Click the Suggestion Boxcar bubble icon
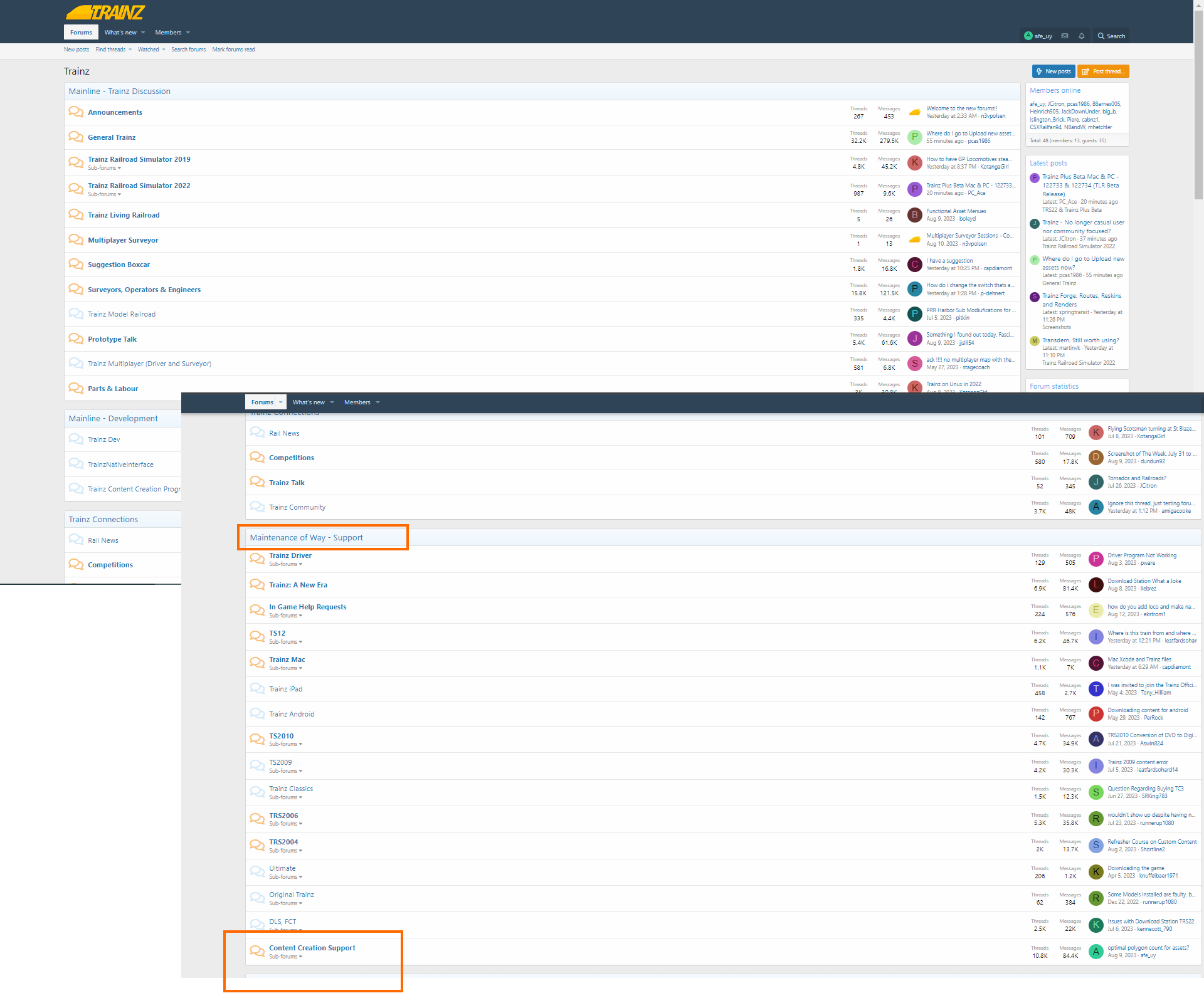Screen dimensions: 1204x1003 click(x=76, y=265)
